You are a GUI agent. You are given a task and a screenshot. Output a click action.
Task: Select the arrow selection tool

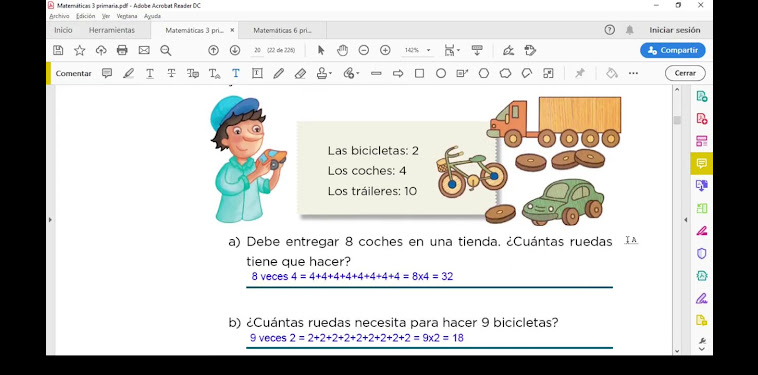click(321, 50)
